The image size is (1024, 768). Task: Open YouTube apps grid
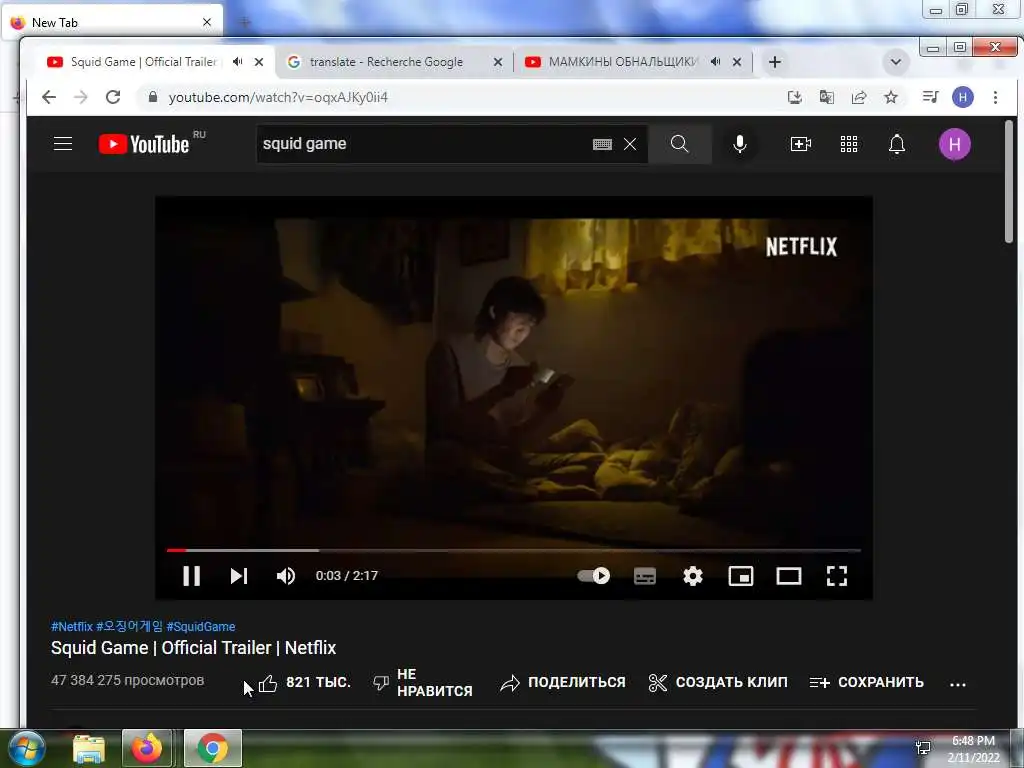[x=848, y=144]
